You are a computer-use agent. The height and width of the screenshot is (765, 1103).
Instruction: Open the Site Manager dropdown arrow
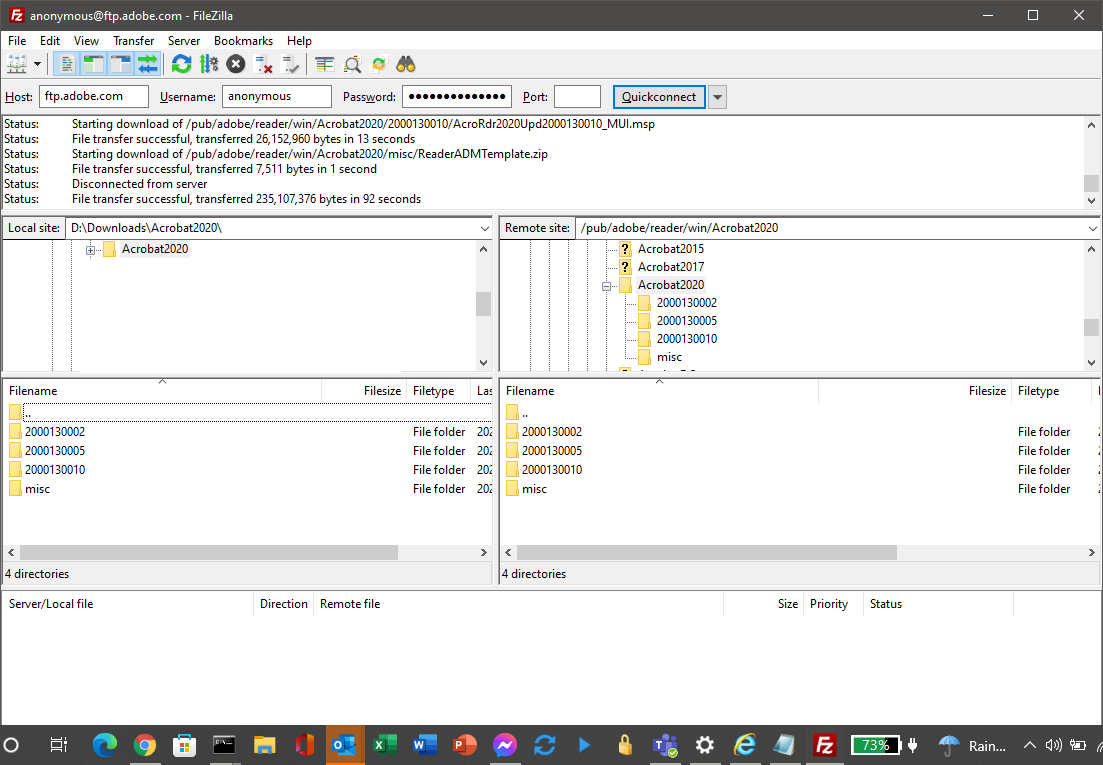pyautogui.click(x=38, y=63)
